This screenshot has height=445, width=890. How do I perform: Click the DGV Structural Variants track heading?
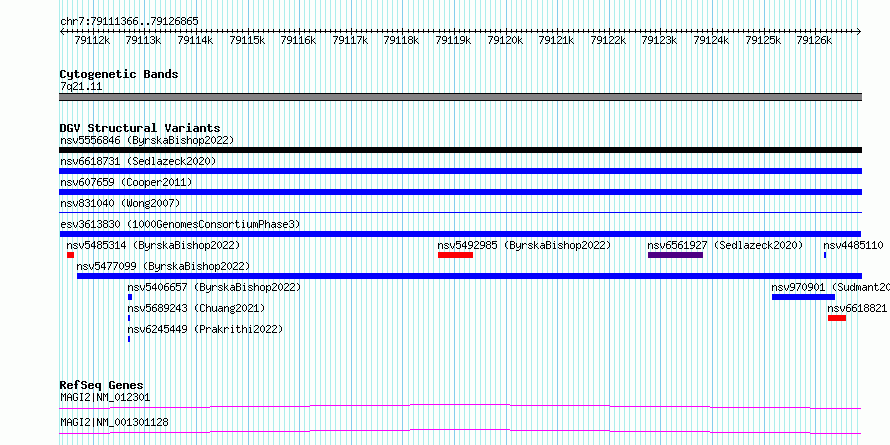tap(140, 128)
